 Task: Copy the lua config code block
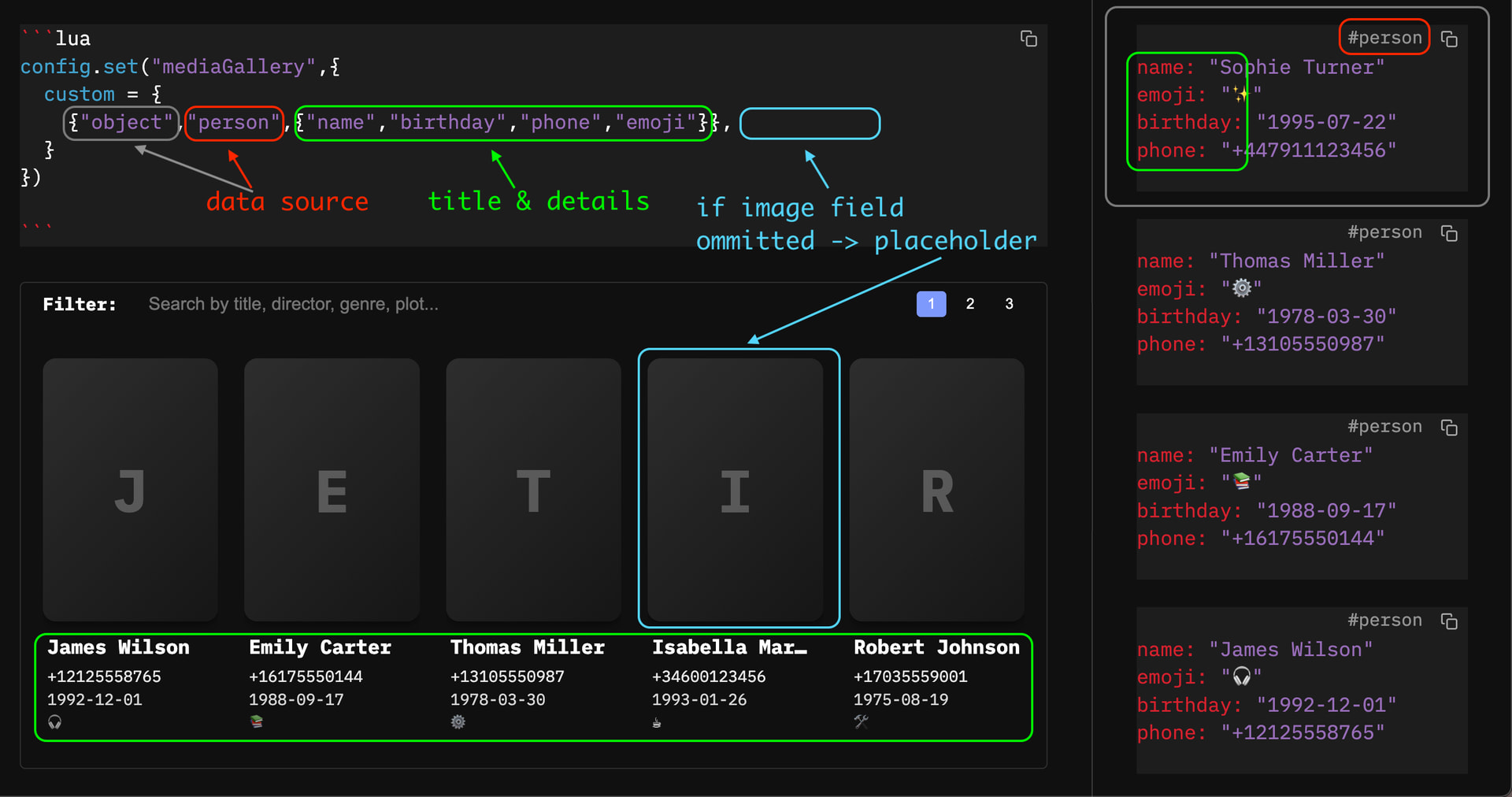coord(1028,39)
